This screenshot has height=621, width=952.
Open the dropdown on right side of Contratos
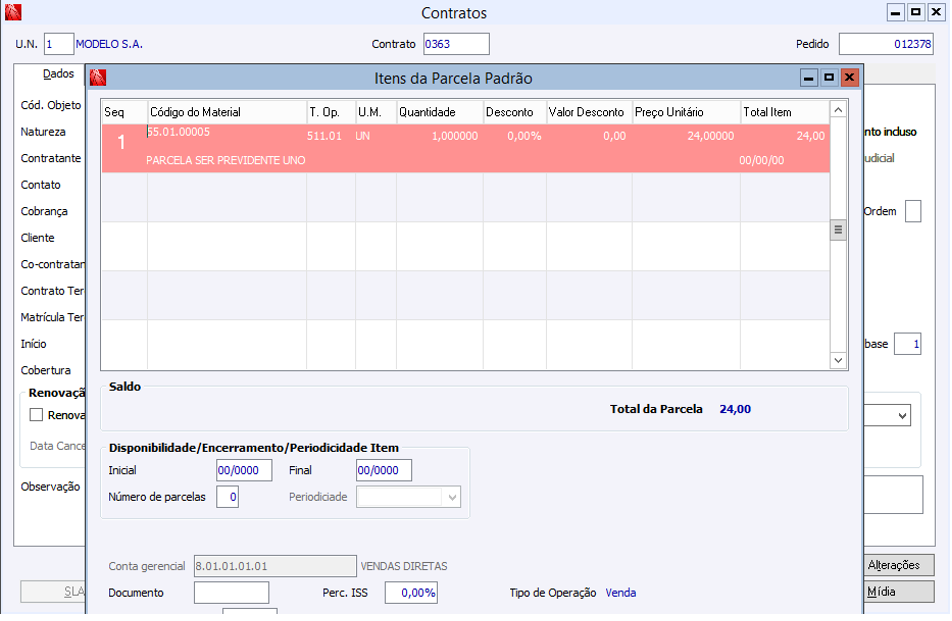pyautogui.click(x=902, y=416)
